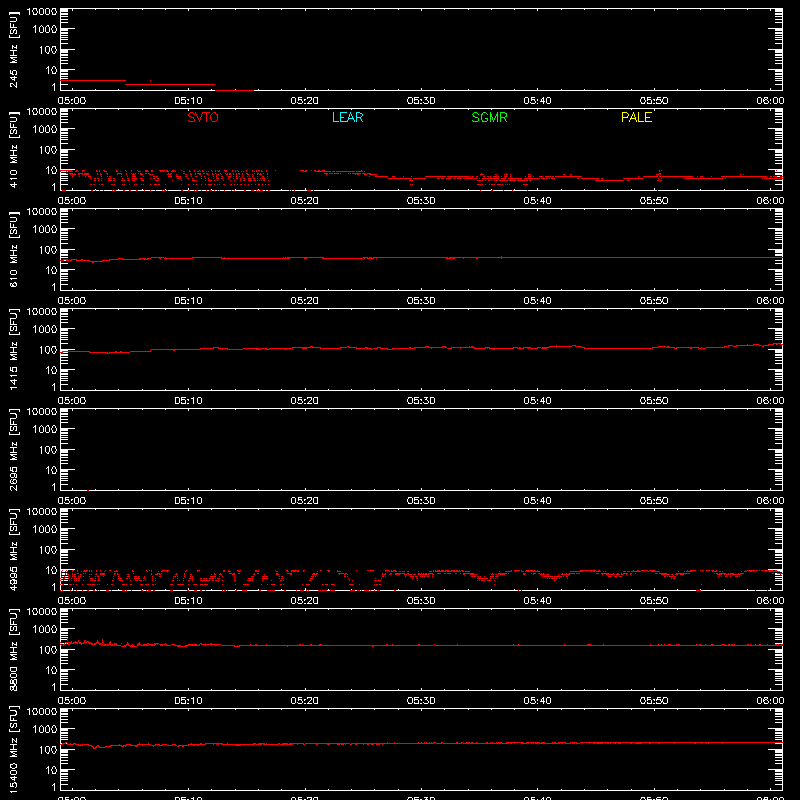This screenshot has height=800, width=800.
Task: Click the 100 tick label of the 8800 MHz plot
Action: [x=48, y=650]
